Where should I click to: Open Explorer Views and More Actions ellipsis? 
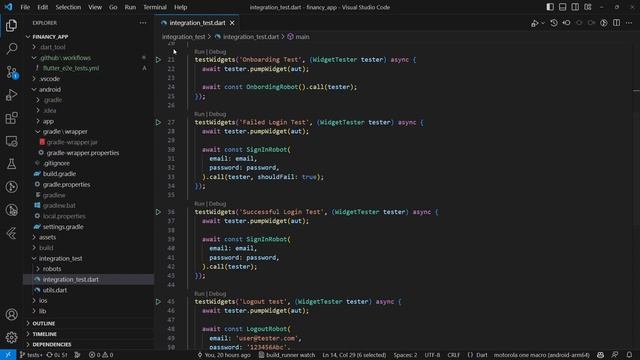pyautogui.click(x=143, y=23)
